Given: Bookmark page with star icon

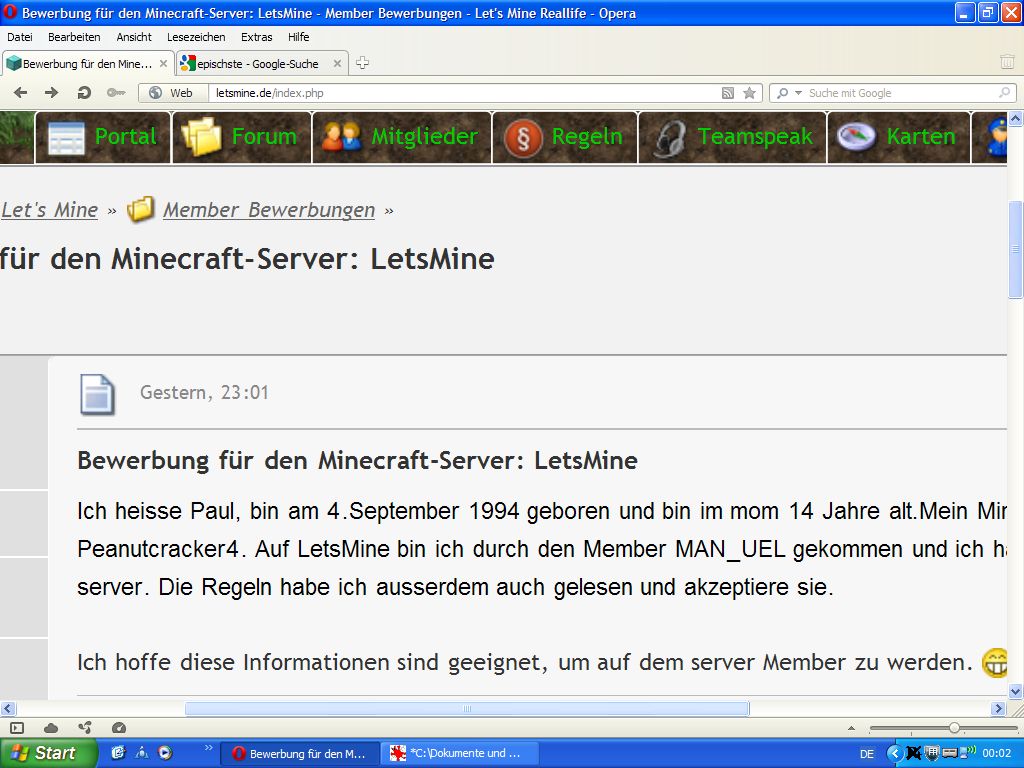Looking at the screenshot, I should coord(749,93).
